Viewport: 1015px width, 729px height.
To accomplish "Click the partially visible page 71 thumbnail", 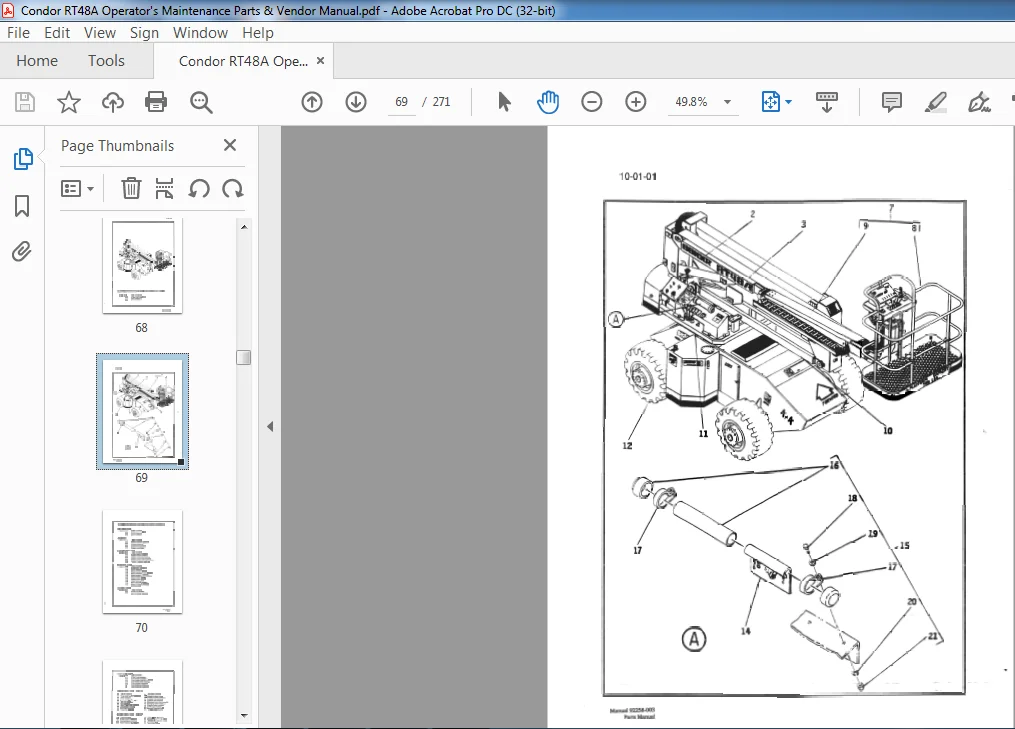I will click(142, 692).
